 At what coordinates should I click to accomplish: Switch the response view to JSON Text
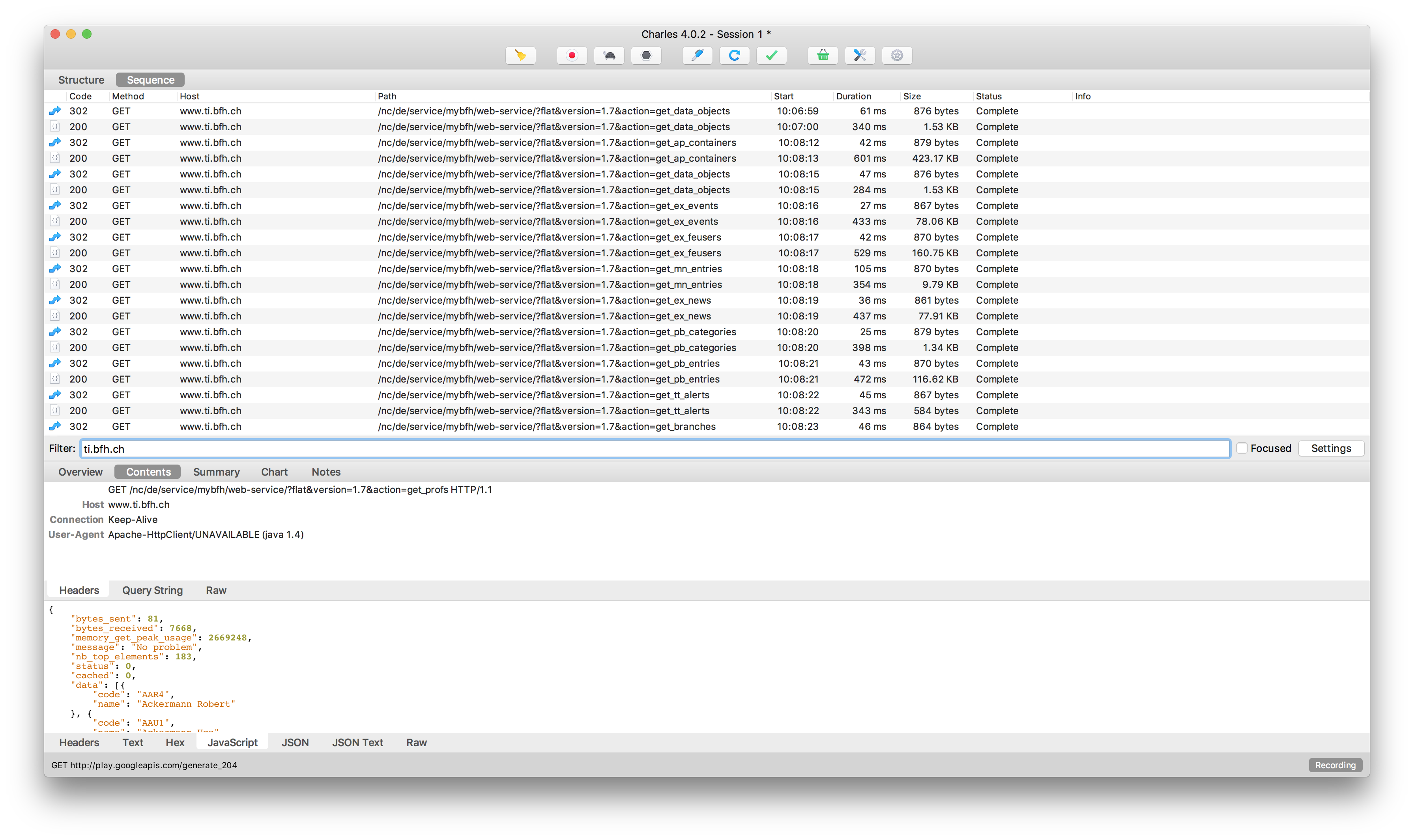tap(357, 743)
